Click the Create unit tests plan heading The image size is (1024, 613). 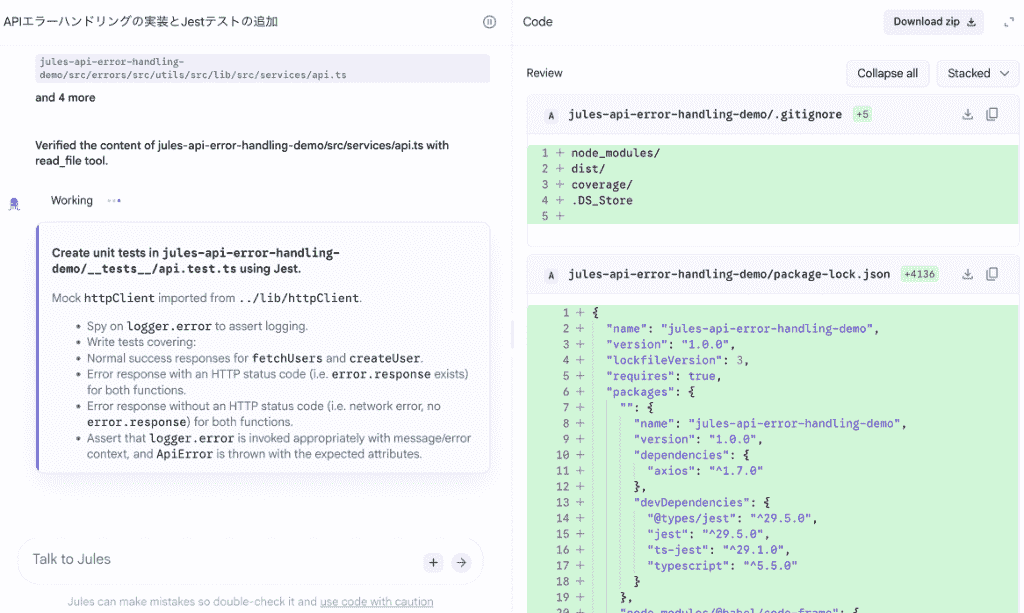click(196, 260)
